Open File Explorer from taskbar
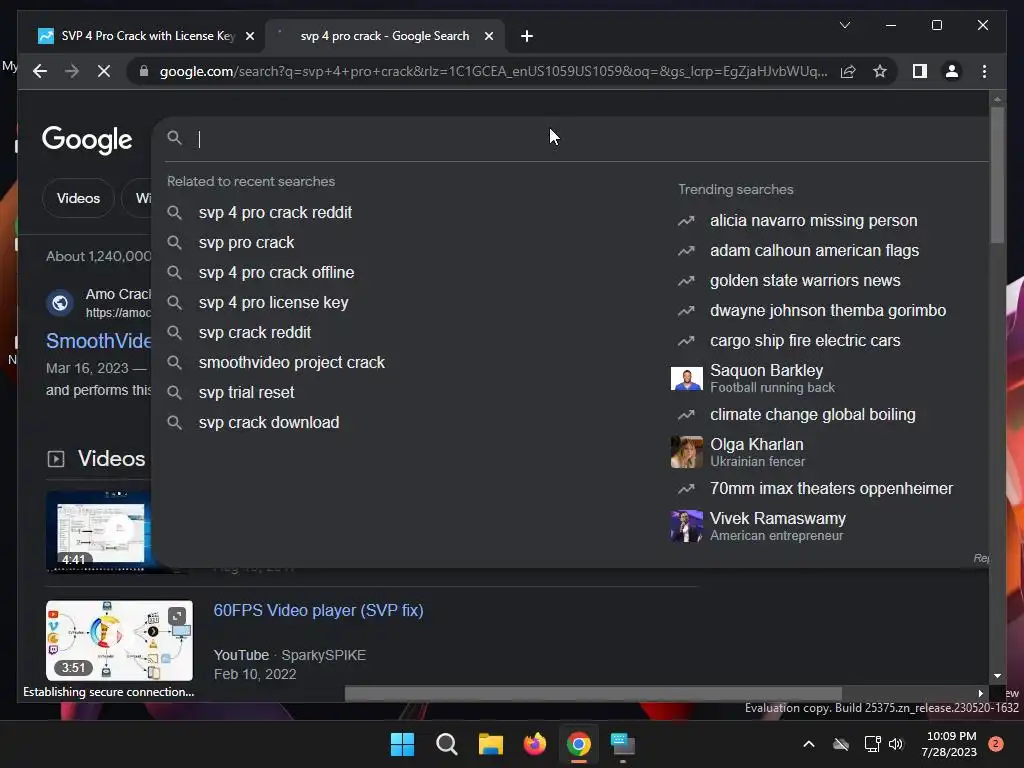The height and width of the screenshot is (768, 1024). [x=490, y=744]
